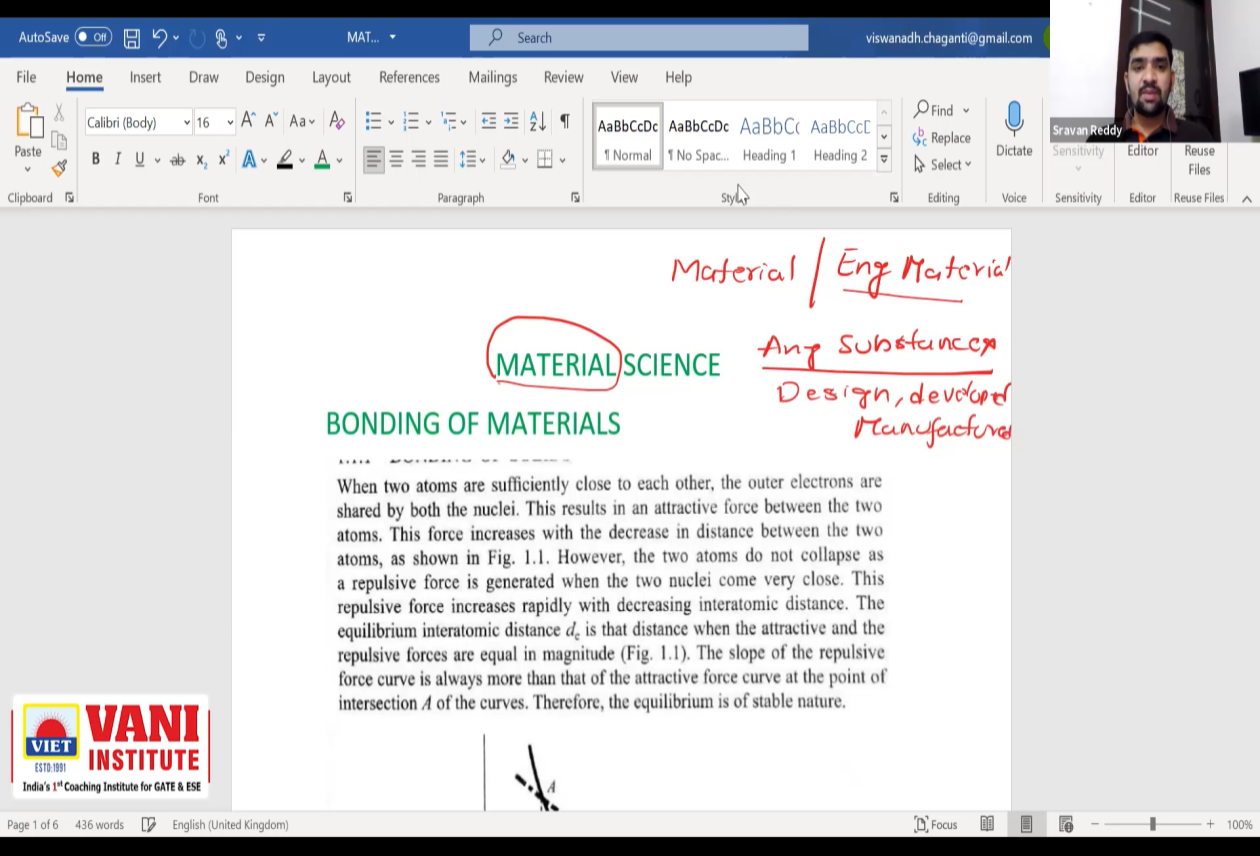Toggle italic formatting
The height and width of the screenshot is (856, 1260).
click(x=117, y=160)
